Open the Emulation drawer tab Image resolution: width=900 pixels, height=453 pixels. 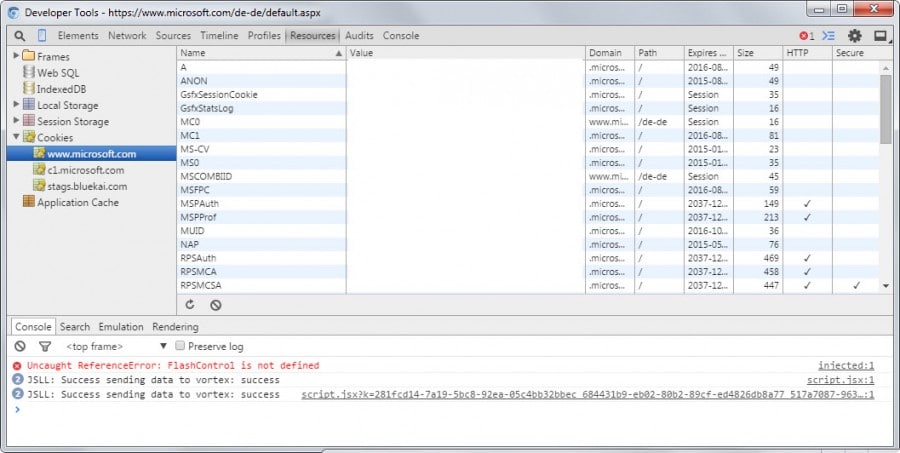tap(121, 326)
